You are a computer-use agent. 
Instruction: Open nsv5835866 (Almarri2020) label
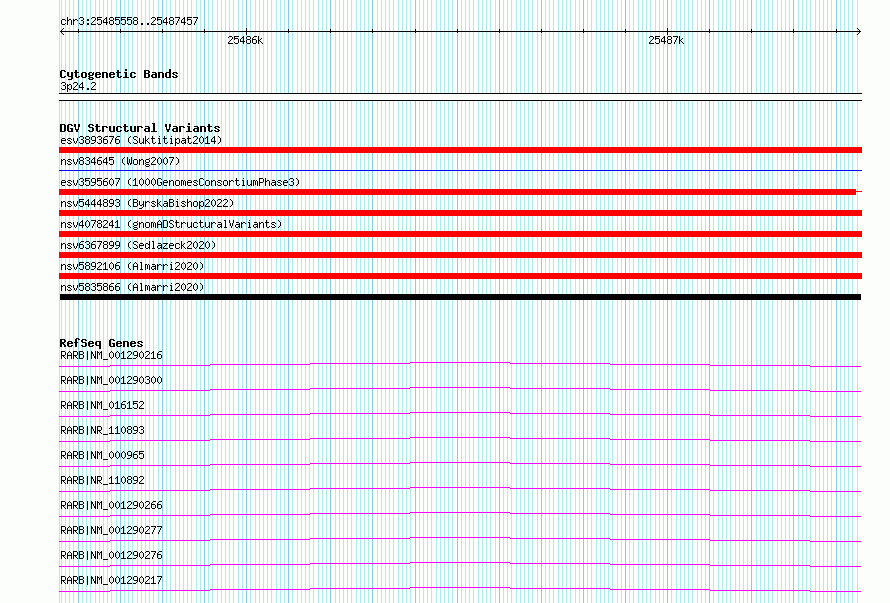pos(132,287)
